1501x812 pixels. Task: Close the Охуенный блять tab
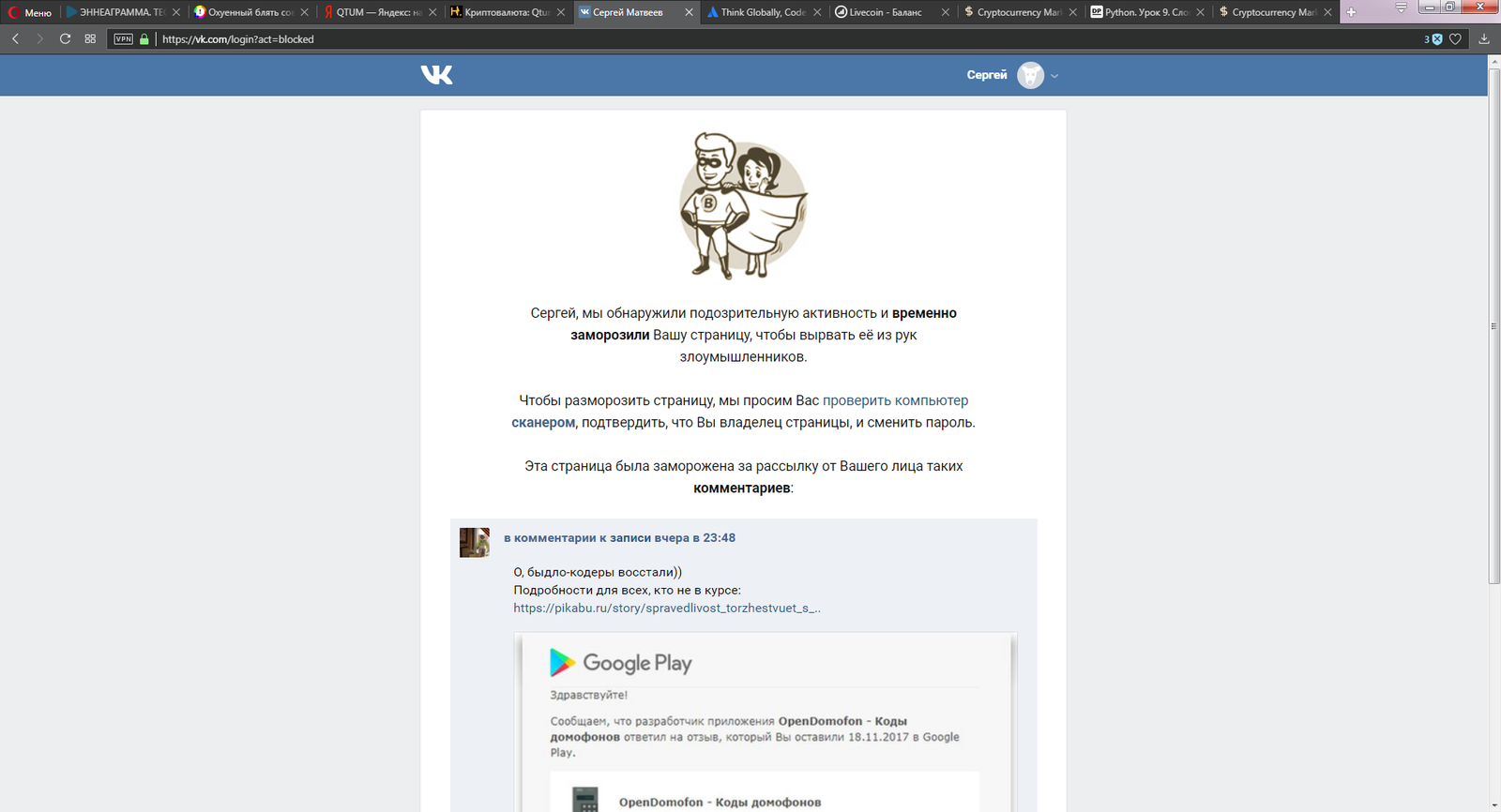pyautogui.click(x=304, y=12)
